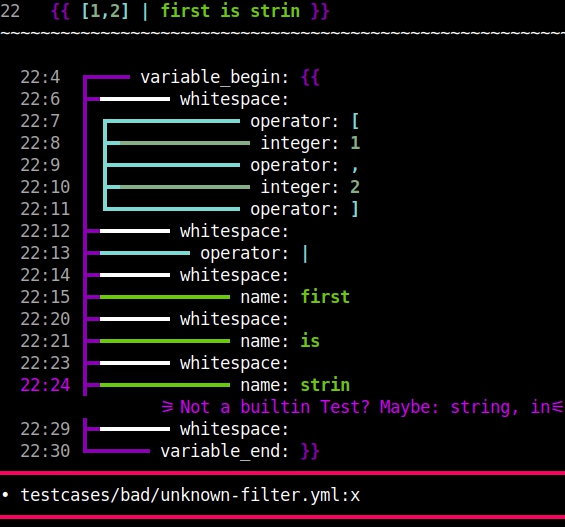Select position label 22:10
Screen dimensions: 565x527
click(45, 187)
